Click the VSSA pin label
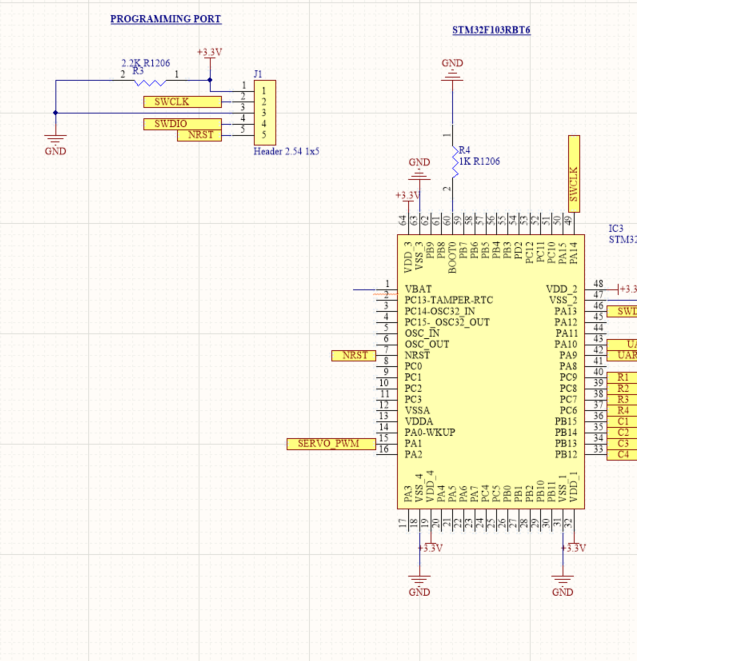The height and width of the screenshot is (661, 752). point(417,411)
